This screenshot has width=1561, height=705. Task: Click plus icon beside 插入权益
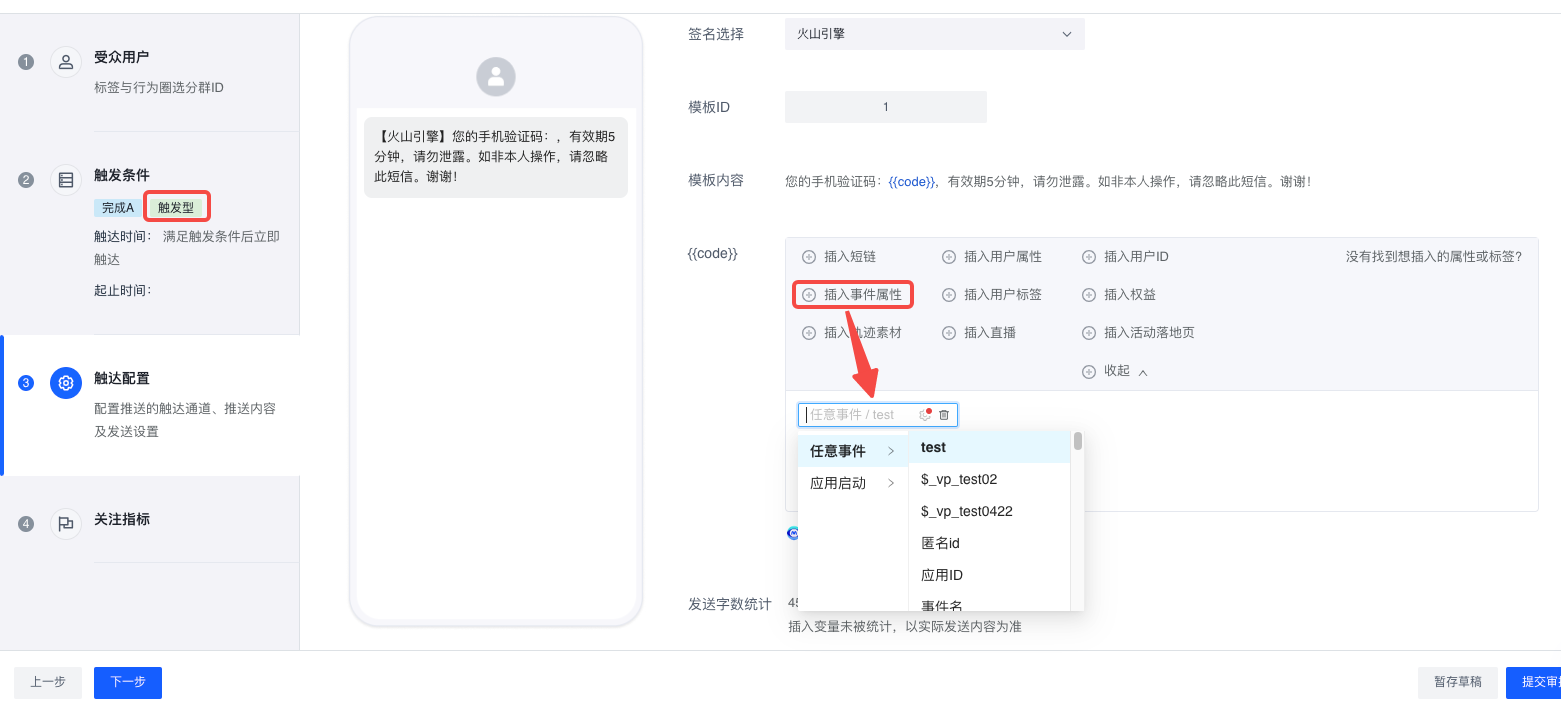click(x=1089, y=295)
